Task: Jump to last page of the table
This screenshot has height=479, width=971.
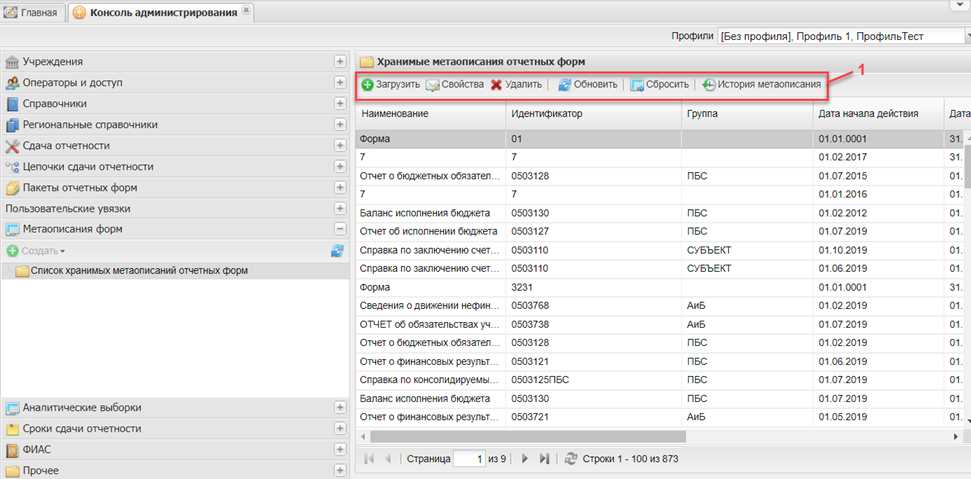Action: 544,458
